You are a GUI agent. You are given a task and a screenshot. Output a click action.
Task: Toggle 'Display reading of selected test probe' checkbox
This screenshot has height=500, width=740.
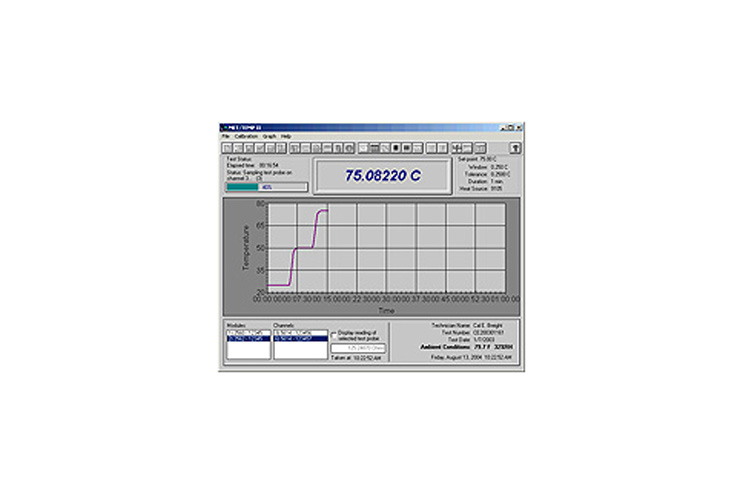click(335, 333)
